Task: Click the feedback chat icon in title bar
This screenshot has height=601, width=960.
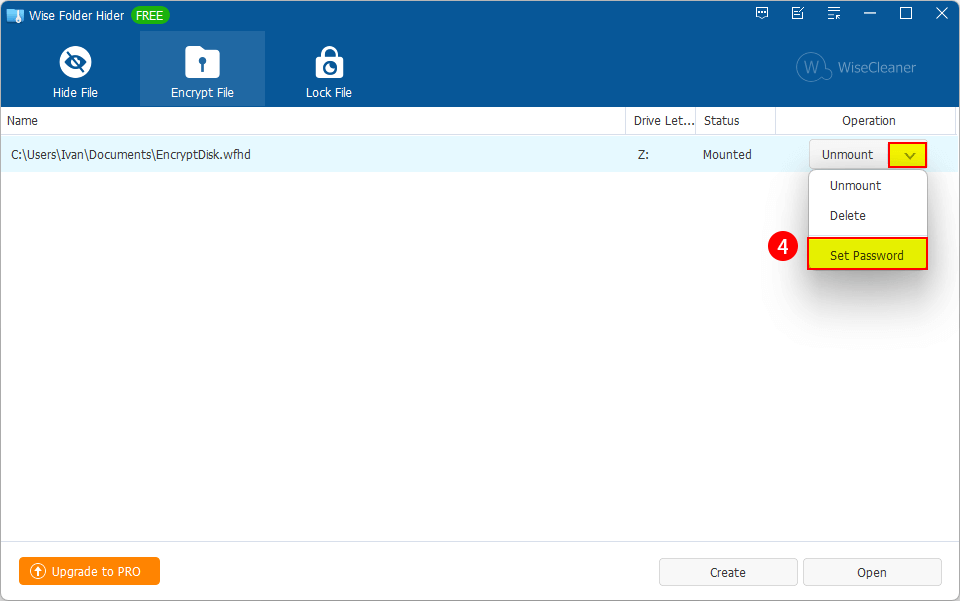Action: pos(762,13)
